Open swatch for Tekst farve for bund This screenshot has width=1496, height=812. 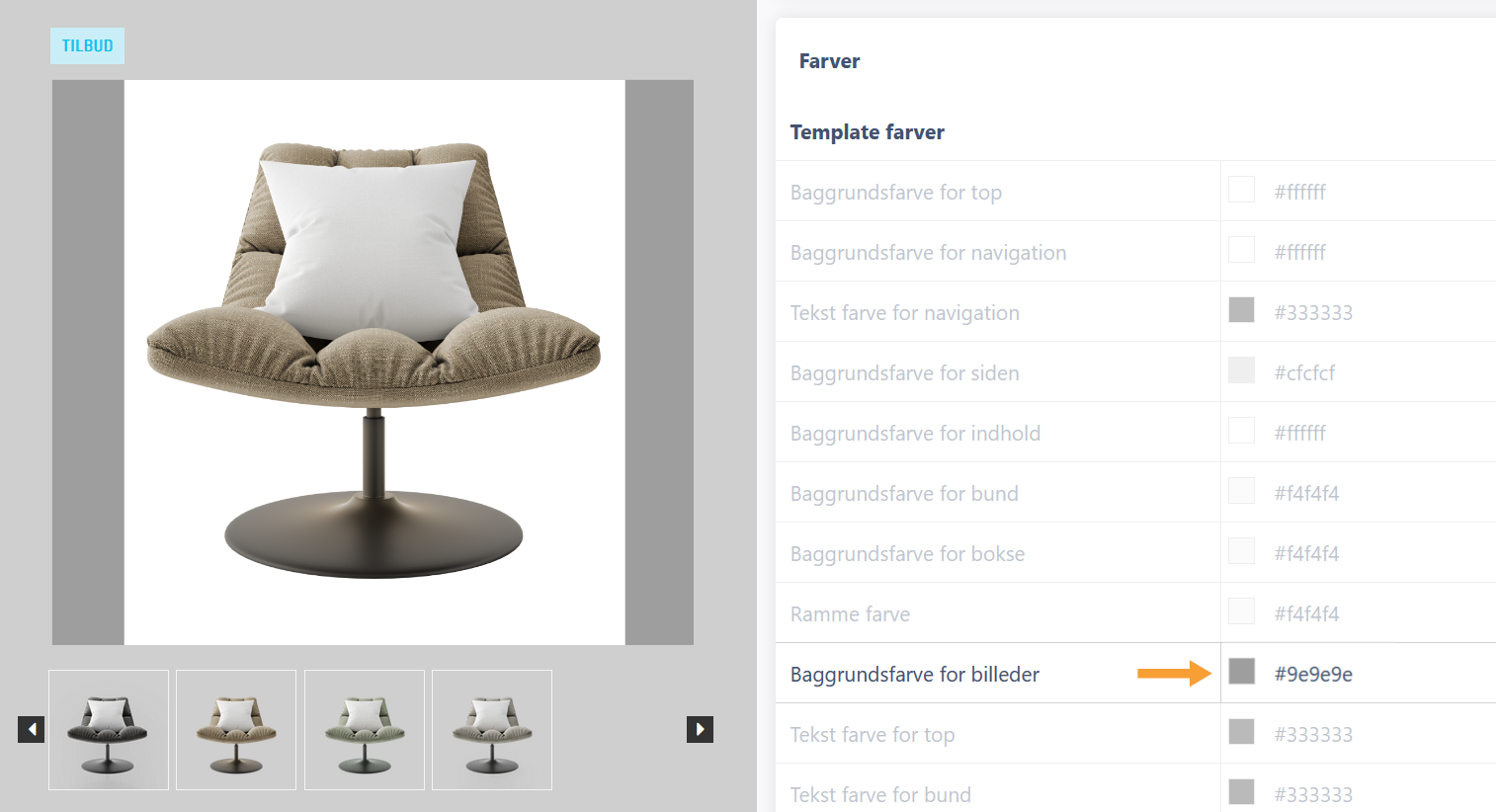1241,792
